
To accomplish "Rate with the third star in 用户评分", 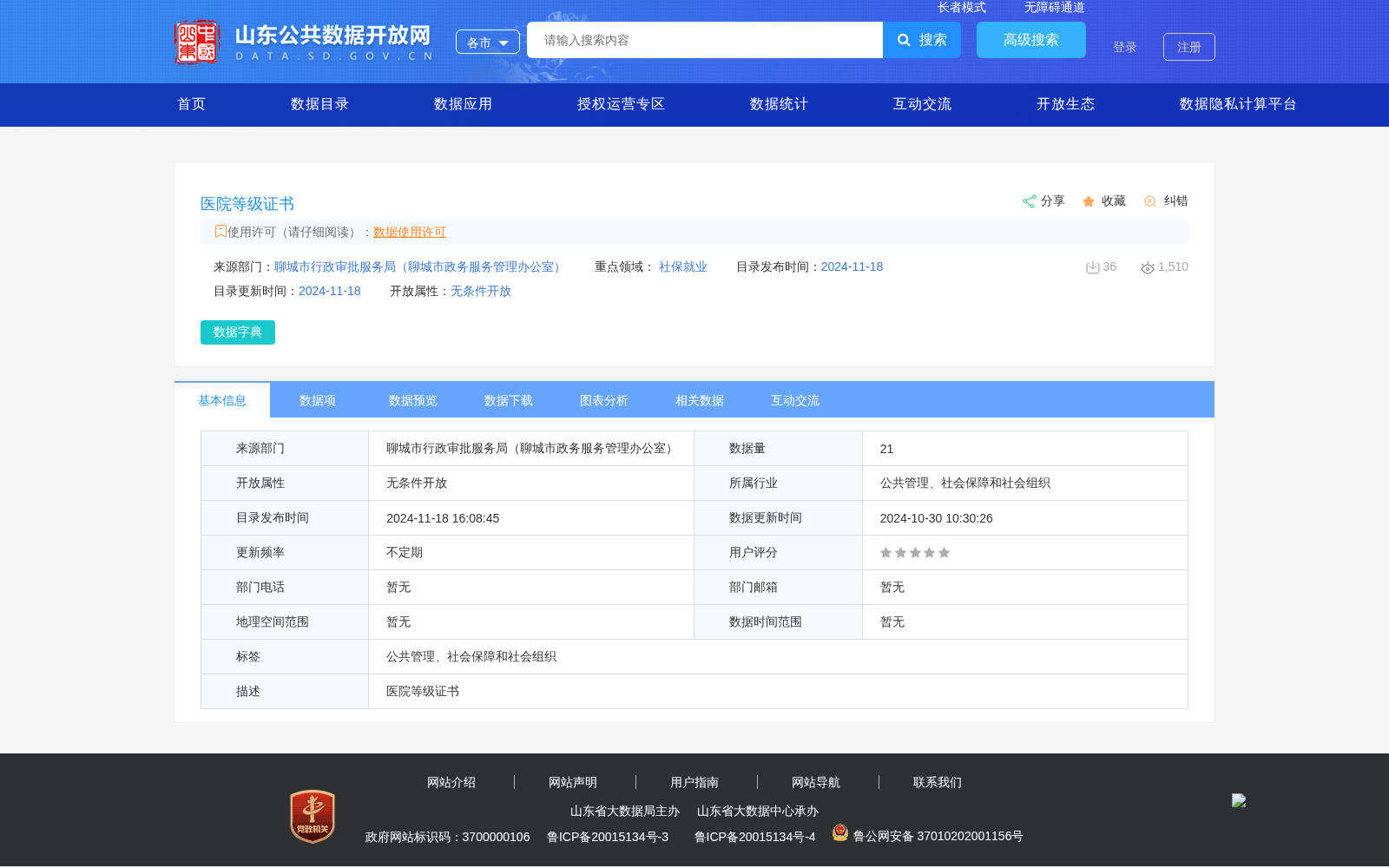I will pyautogui.click(x=915, y=553).
